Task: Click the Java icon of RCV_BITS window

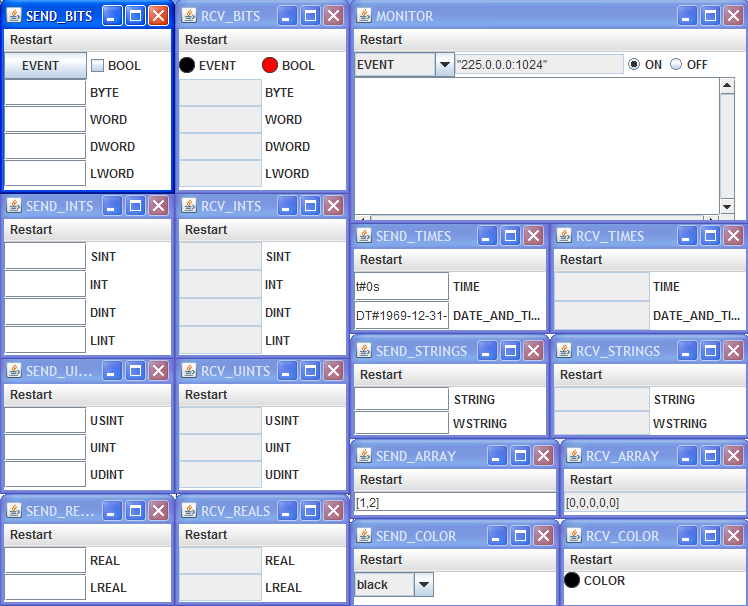Action: [x=189, y=16]
